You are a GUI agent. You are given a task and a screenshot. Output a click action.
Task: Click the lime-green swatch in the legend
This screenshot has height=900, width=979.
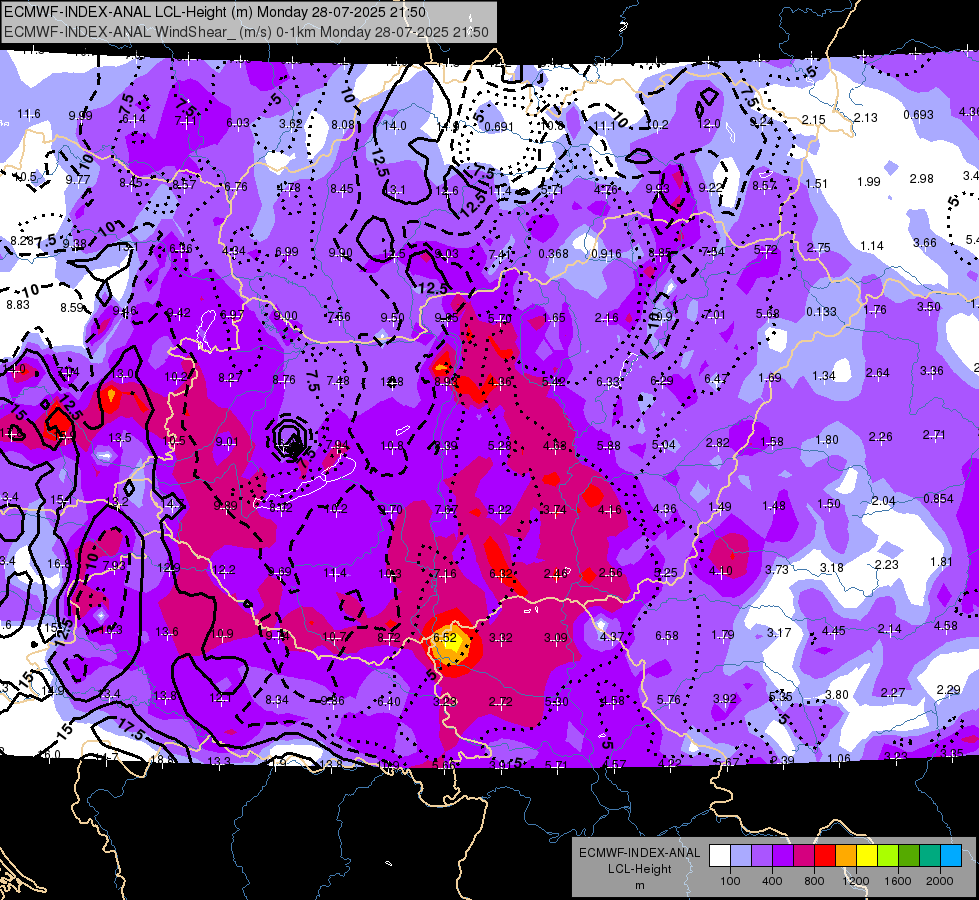click(x=888, y=856)
